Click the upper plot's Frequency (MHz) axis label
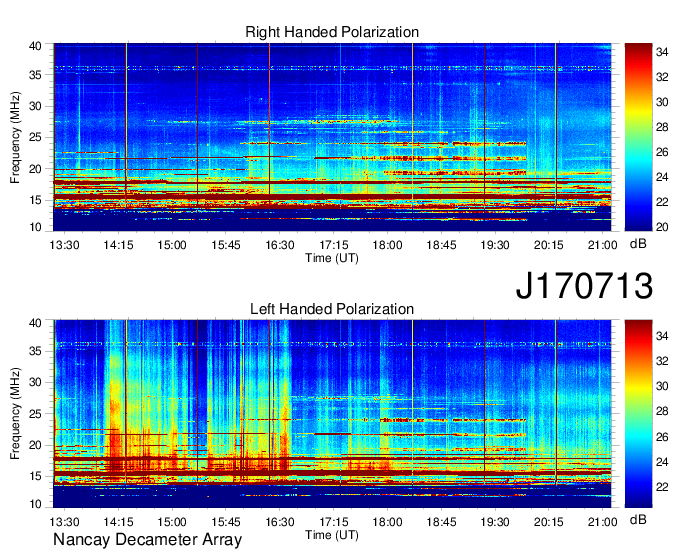680x552 pixels. coord(15,137)
